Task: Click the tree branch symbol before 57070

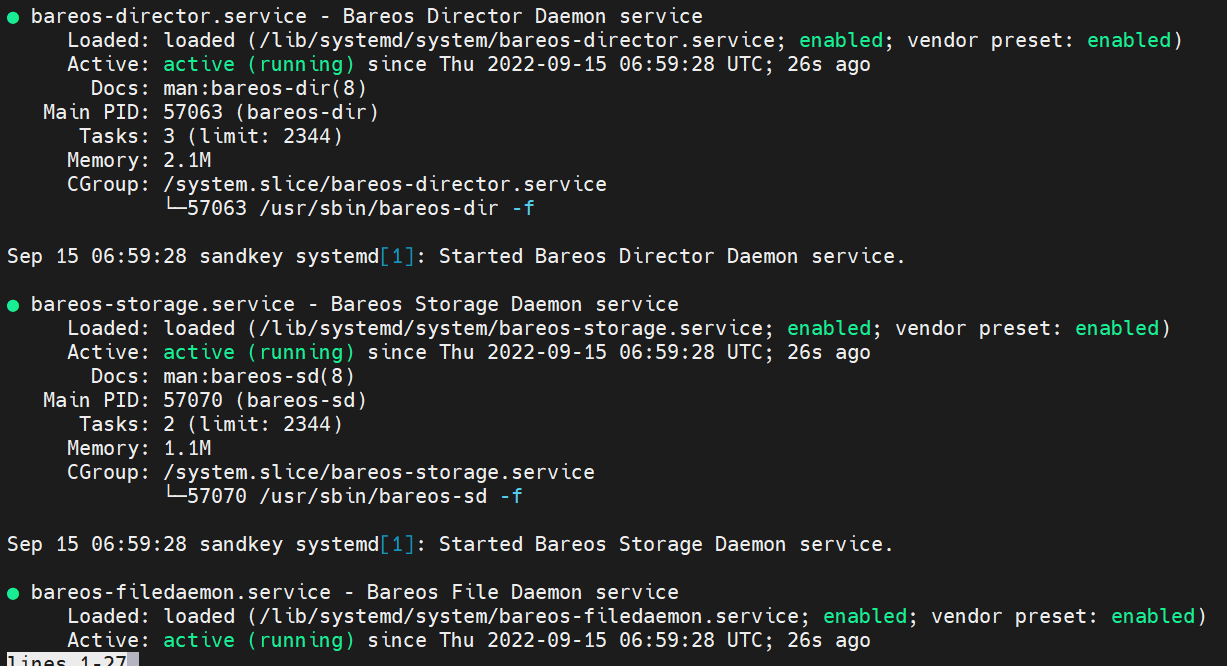Action: coord(175,497)
